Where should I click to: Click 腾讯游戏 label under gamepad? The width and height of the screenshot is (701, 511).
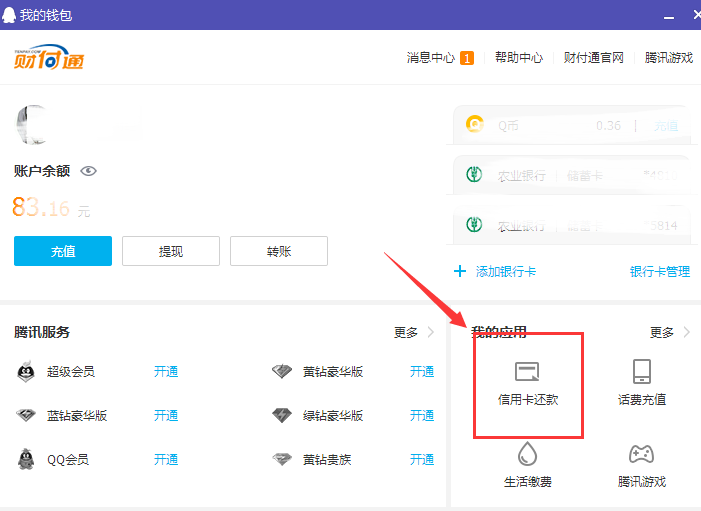click(642, 481)
